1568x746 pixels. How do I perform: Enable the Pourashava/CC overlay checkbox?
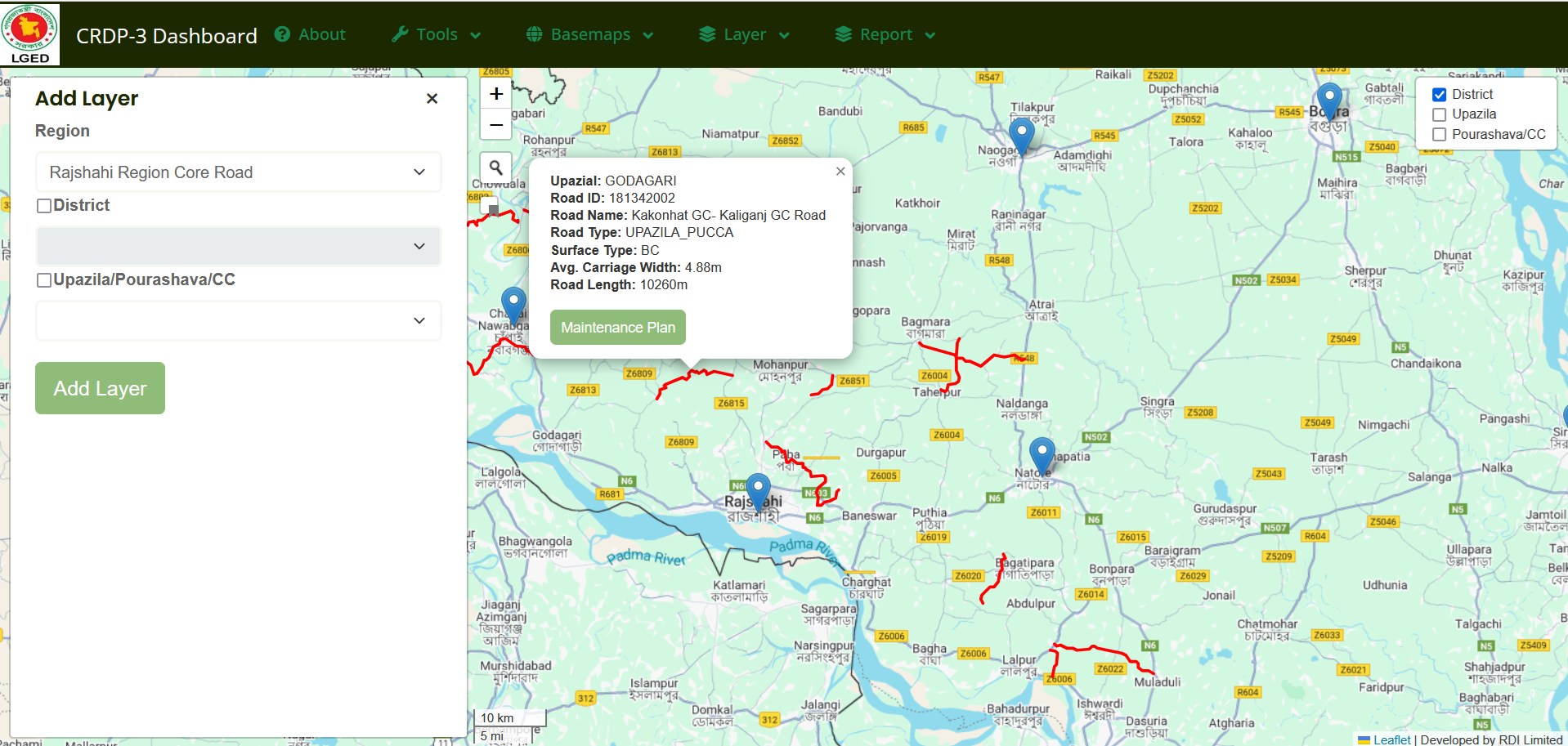tap(1440, 135)
